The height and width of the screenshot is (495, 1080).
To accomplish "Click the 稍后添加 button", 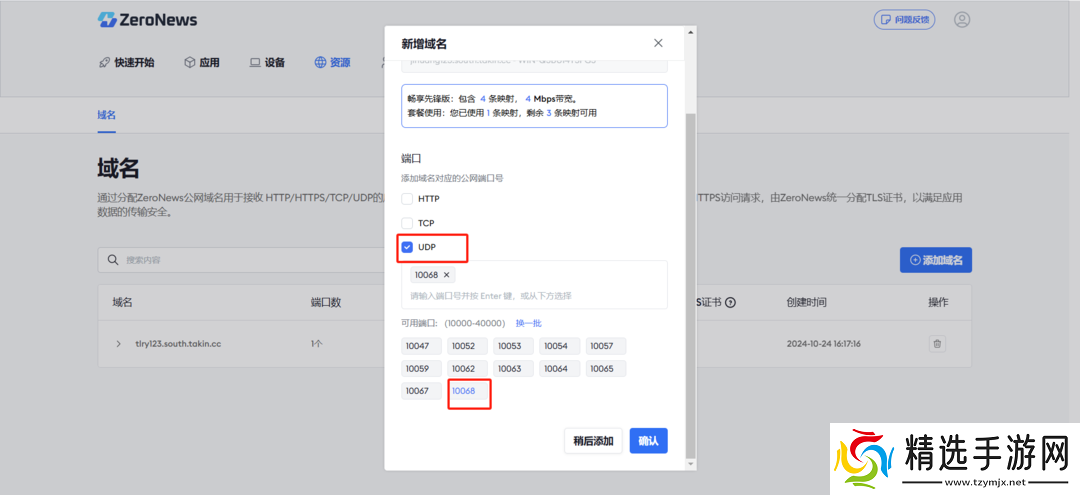I will tap(593, 441).
